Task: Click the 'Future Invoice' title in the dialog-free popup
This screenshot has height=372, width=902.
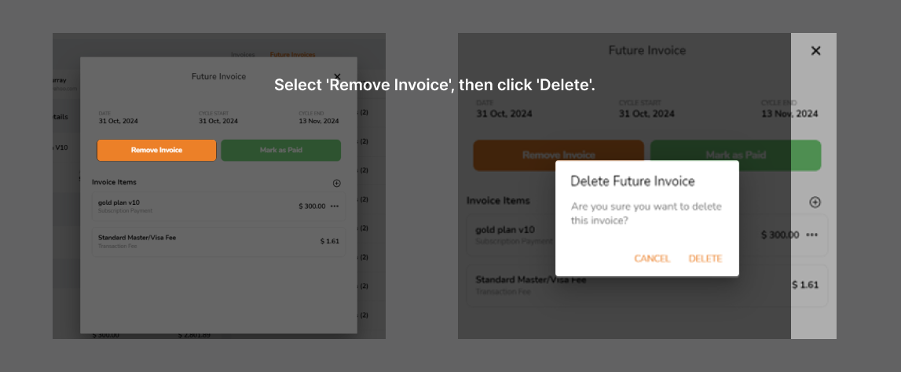Action: 219,76
